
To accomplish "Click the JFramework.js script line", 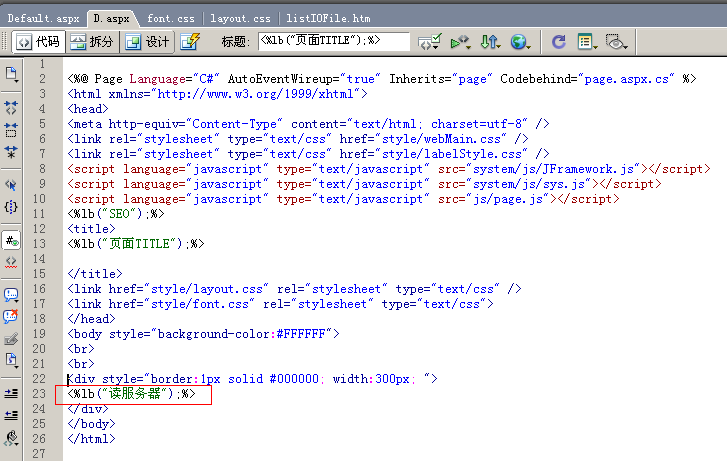I will (389, 169).
